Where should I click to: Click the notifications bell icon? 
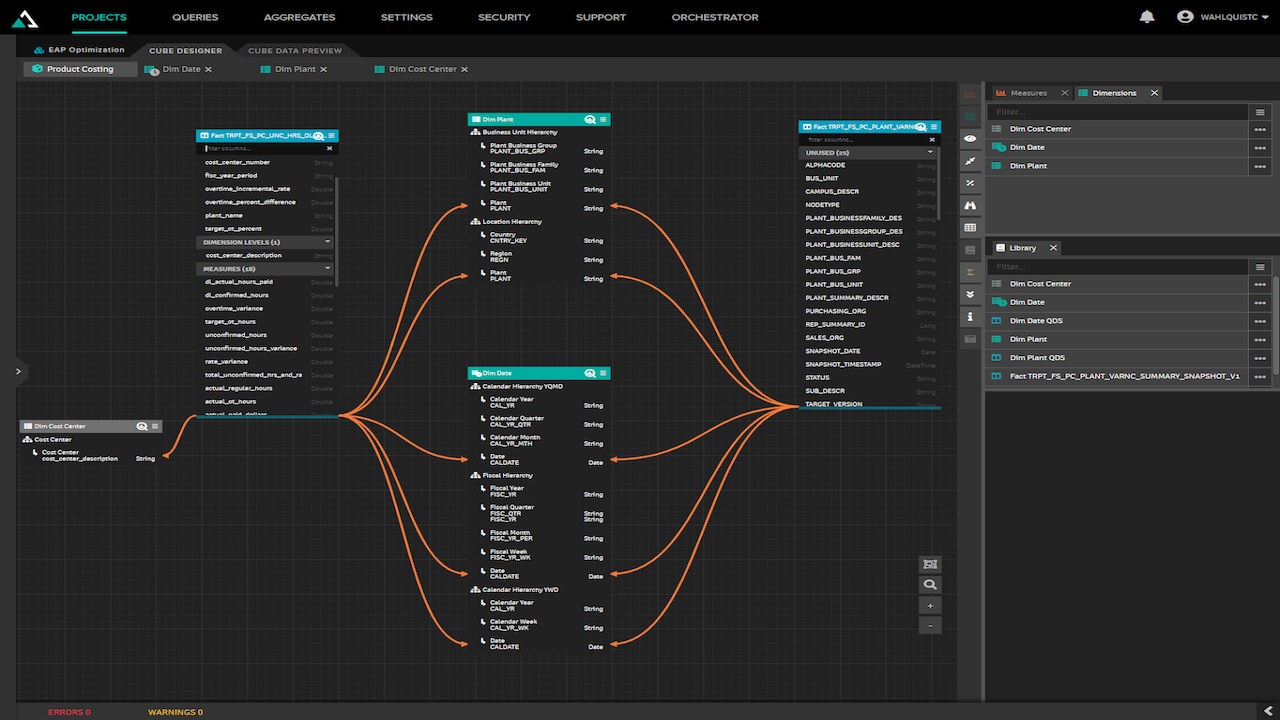(x=1147, y=17)
